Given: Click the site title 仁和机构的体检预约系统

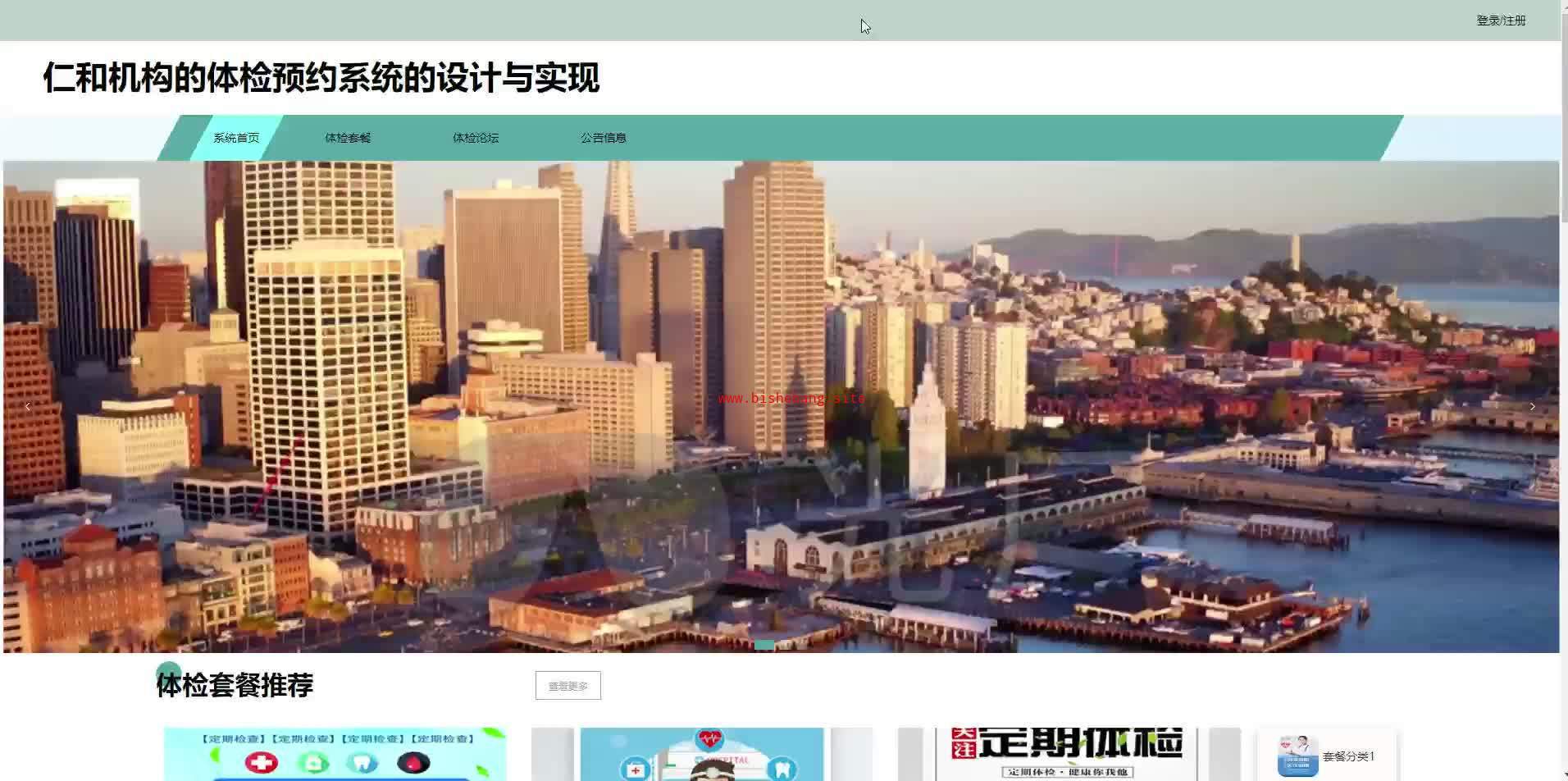Looking at the screenshot, I should [321, 79].
